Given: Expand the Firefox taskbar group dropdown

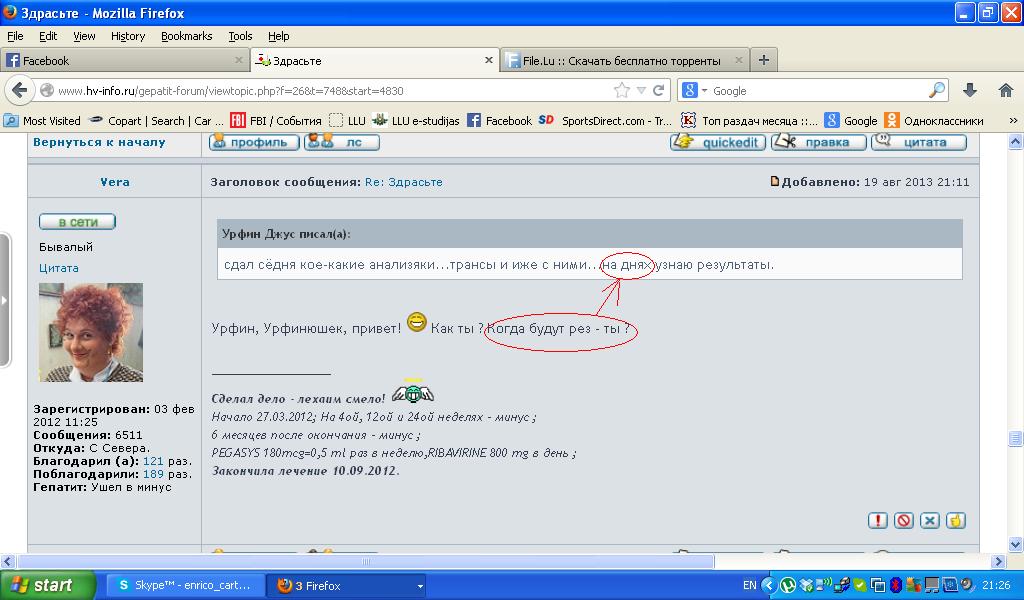Looking at the screenshot, I should coord(420,586).
